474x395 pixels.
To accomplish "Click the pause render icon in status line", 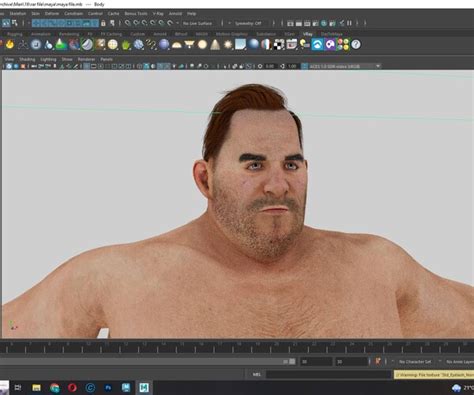I will (349, 23).
